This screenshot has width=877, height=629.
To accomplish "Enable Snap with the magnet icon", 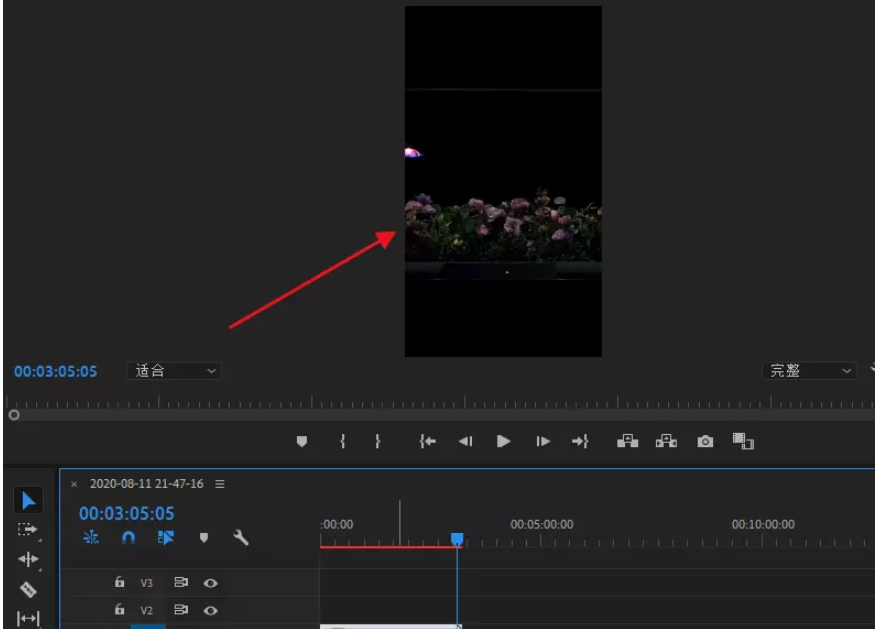I will (128, 537).
